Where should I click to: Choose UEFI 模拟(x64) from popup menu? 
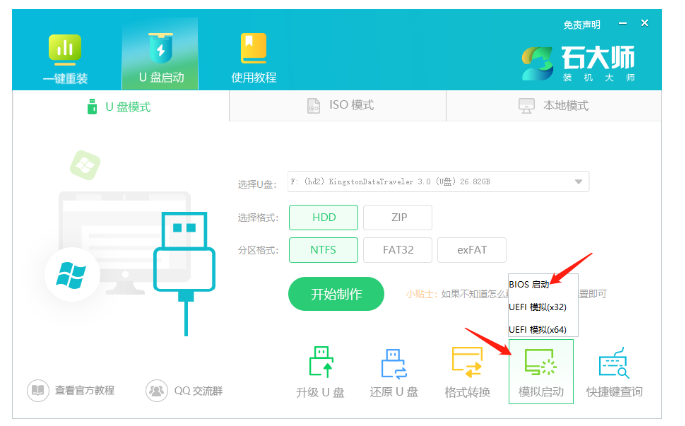tap(537, 328)
